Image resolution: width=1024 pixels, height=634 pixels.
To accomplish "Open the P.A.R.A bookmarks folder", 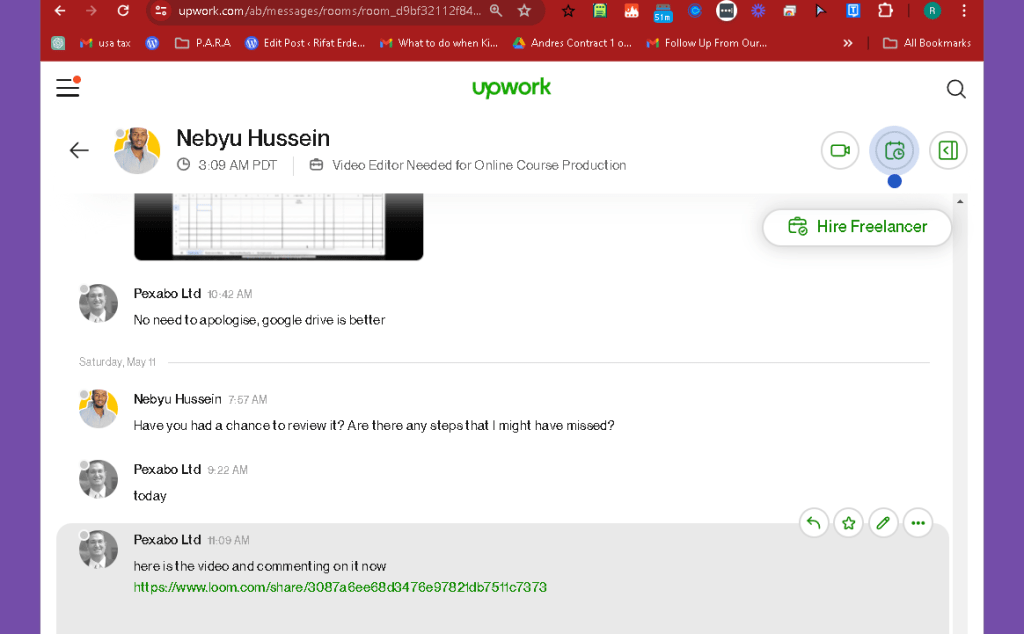I will (203, 43).
